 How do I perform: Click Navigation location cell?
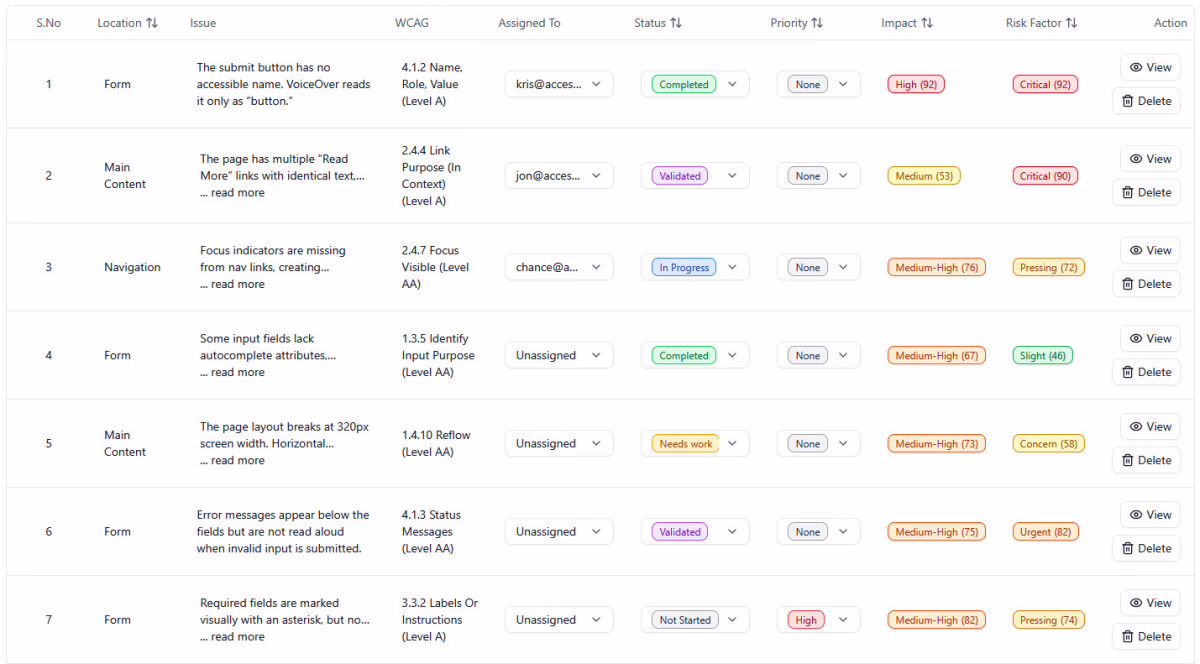tap(132, 268)
